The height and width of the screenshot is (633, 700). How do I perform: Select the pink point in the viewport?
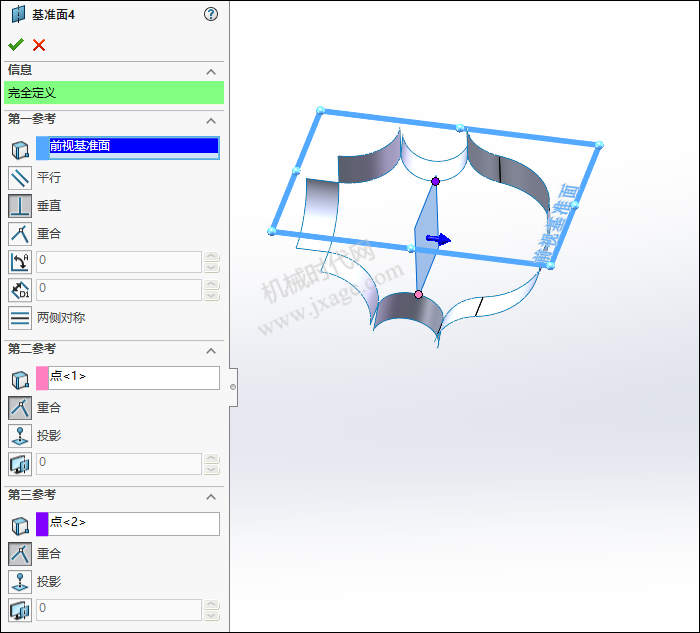pyautogui.click(x=418, y=294)
